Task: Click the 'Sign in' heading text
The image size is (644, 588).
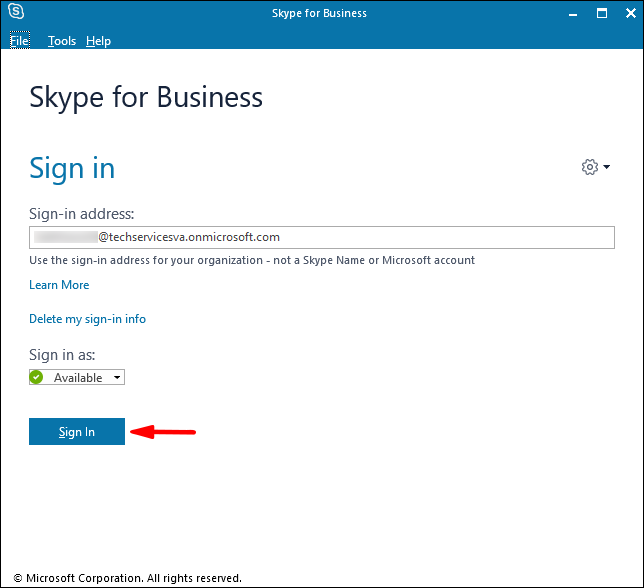Action: [x=72, y=169]
